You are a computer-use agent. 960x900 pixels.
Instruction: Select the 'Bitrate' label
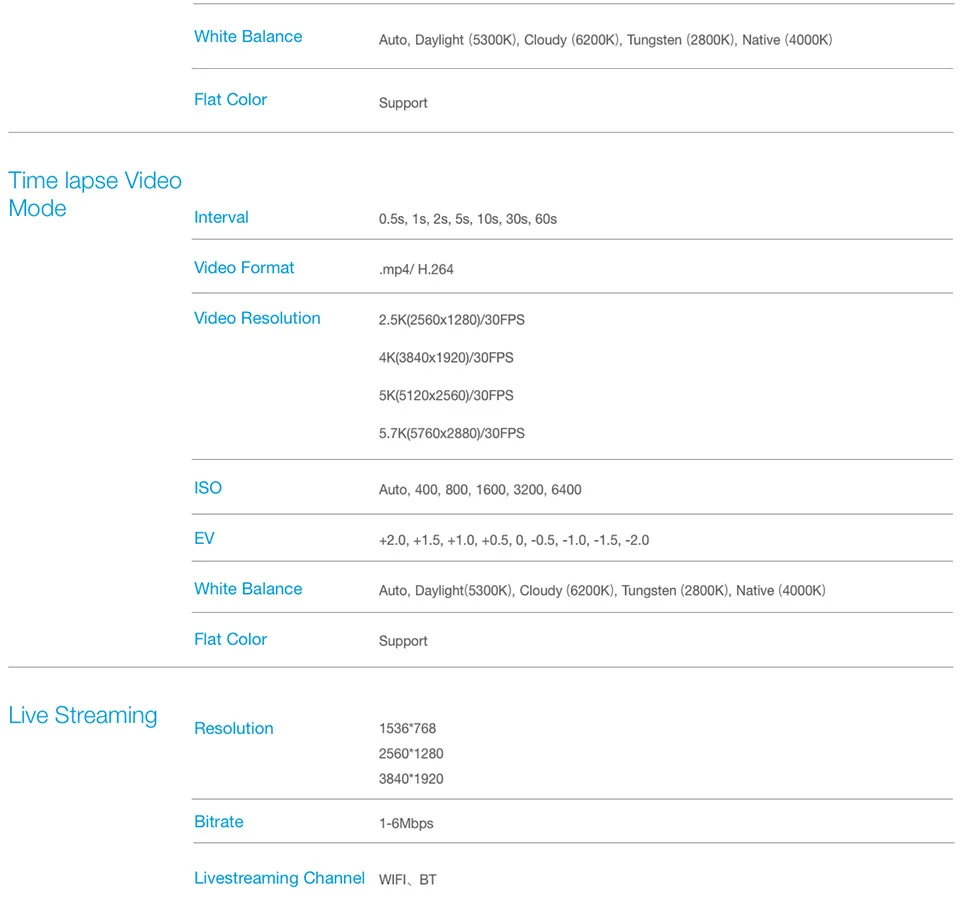[x=219, y=822]
